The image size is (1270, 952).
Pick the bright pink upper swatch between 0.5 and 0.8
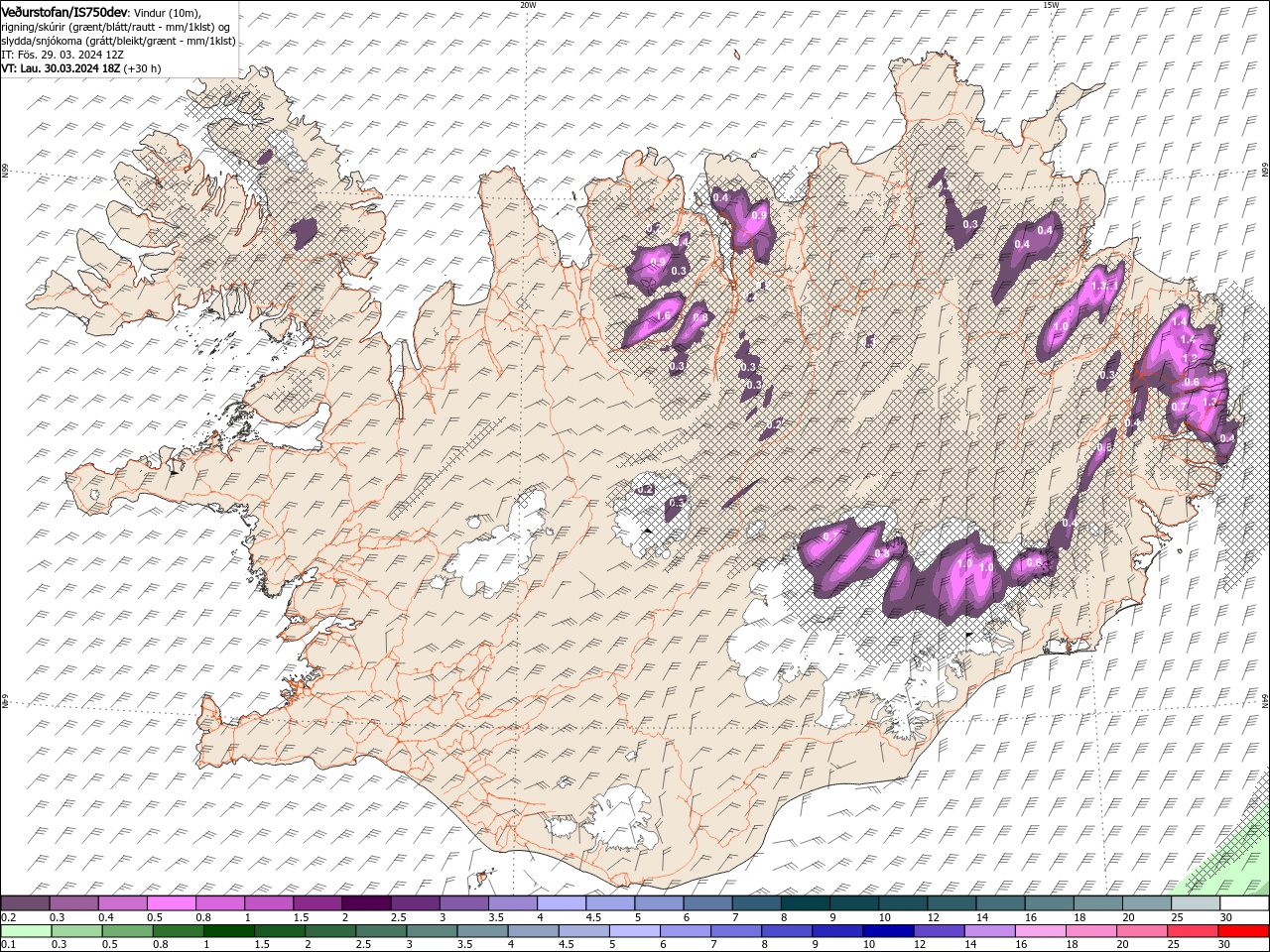(172, 903)
